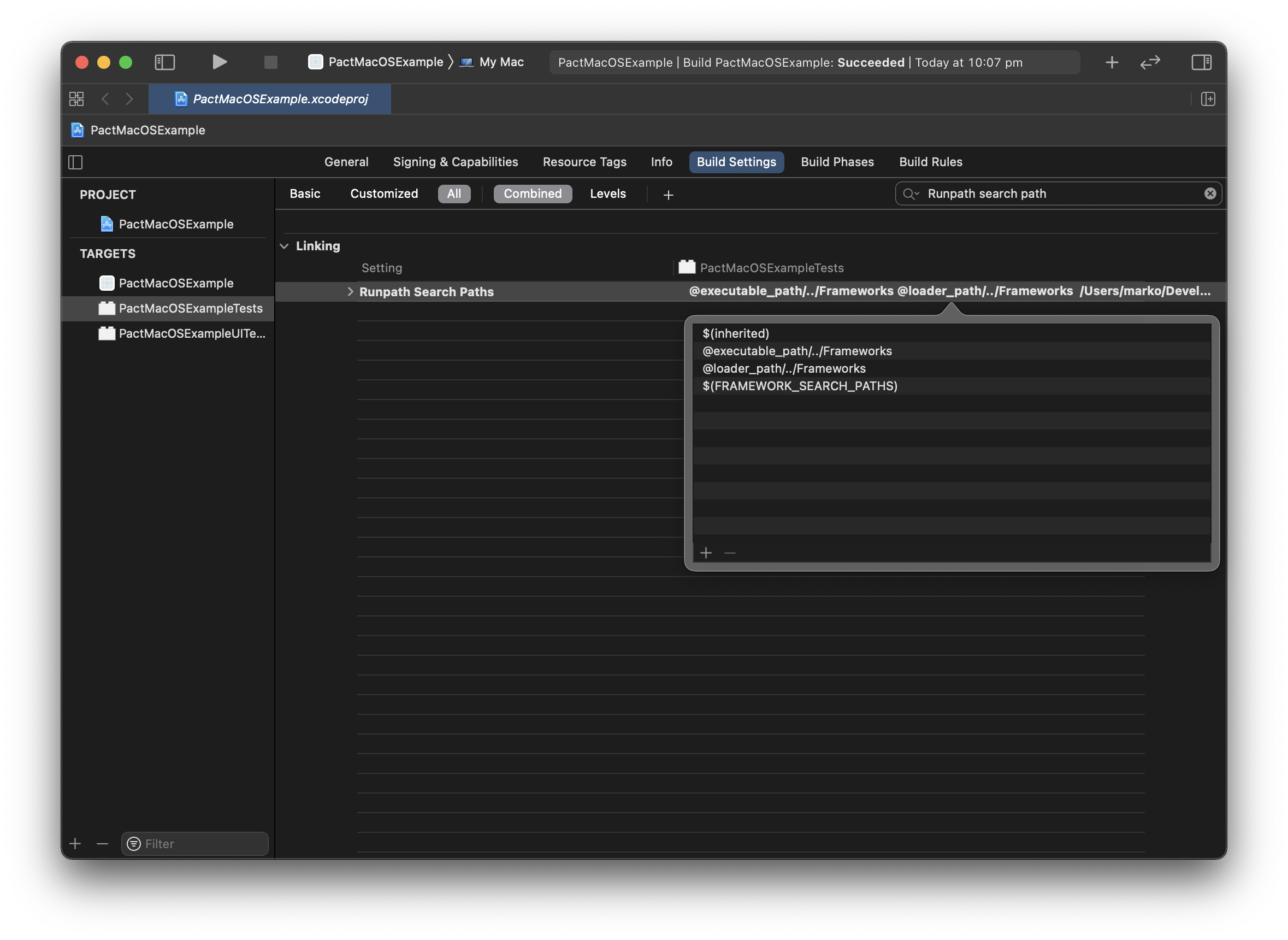The width and height of the screenshot is (1288, 940).
Task: Open the Build Phases tab
Action: pos(837,162)
